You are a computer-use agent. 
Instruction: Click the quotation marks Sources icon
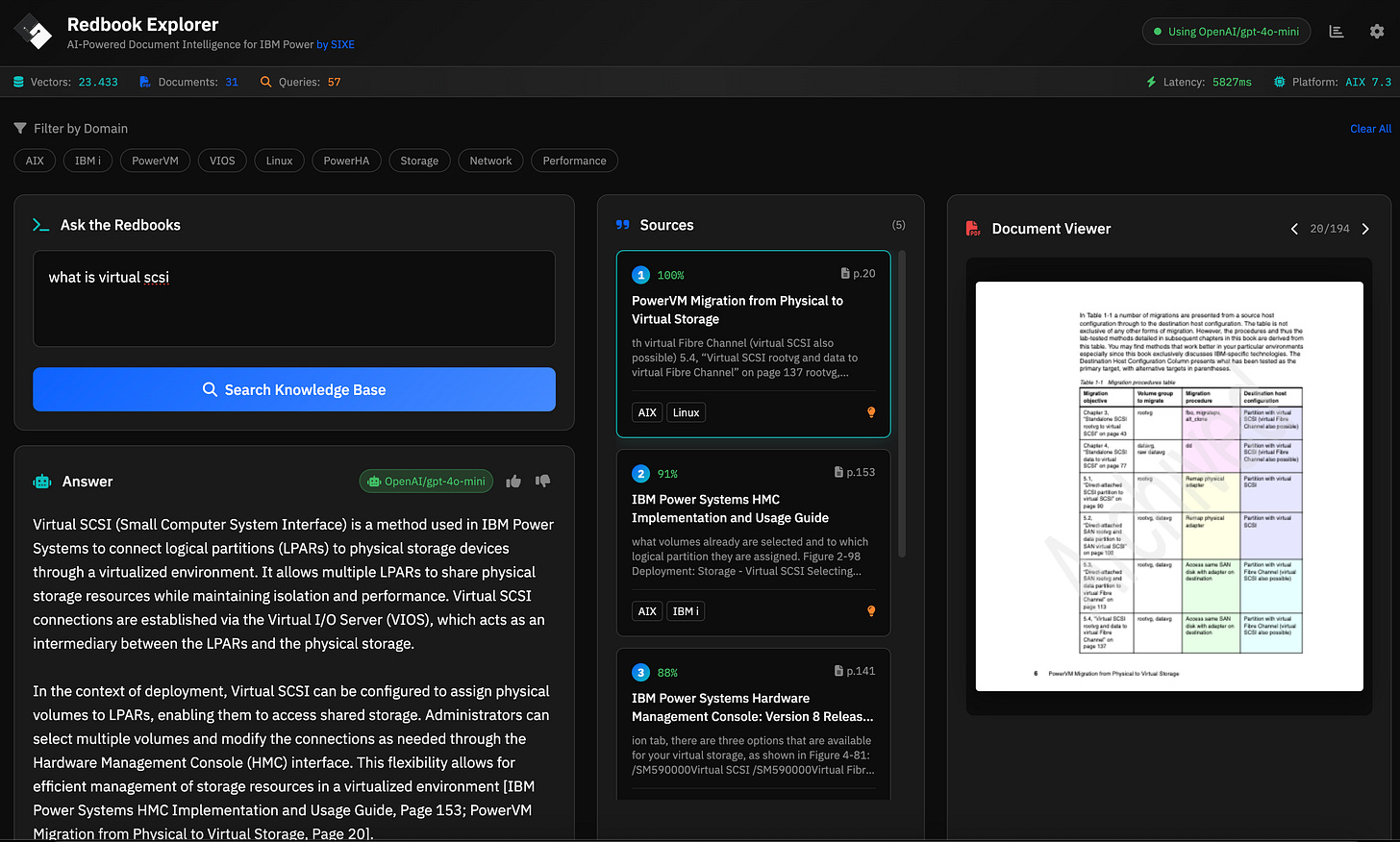point(623,225)
